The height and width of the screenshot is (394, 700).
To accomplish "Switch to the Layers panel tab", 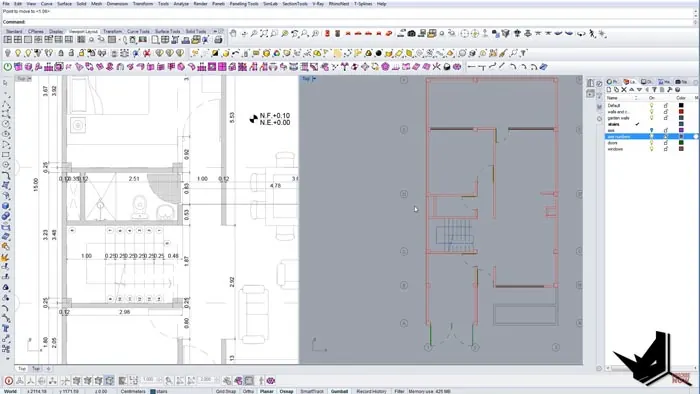I will point(629,82).
